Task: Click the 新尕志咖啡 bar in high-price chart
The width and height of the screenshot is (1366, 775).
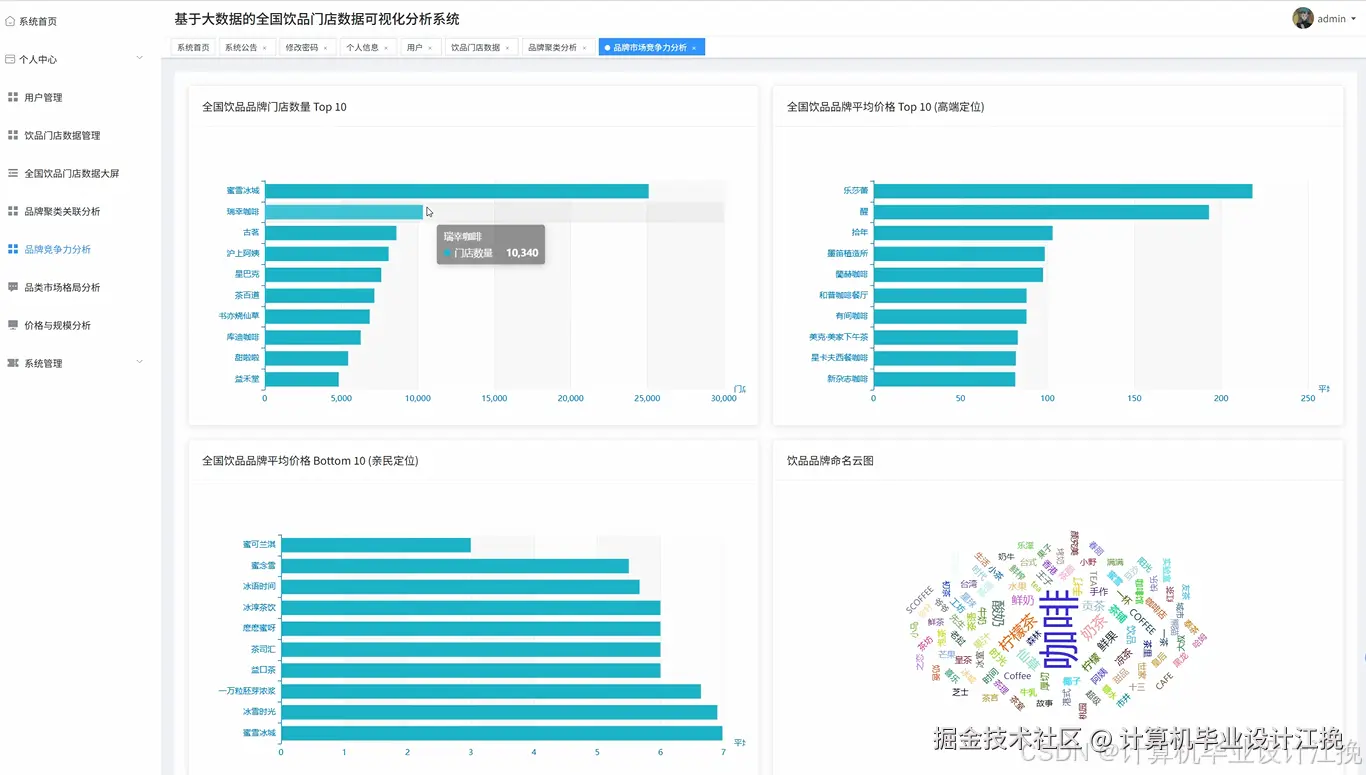Action: tap(945, 379)
